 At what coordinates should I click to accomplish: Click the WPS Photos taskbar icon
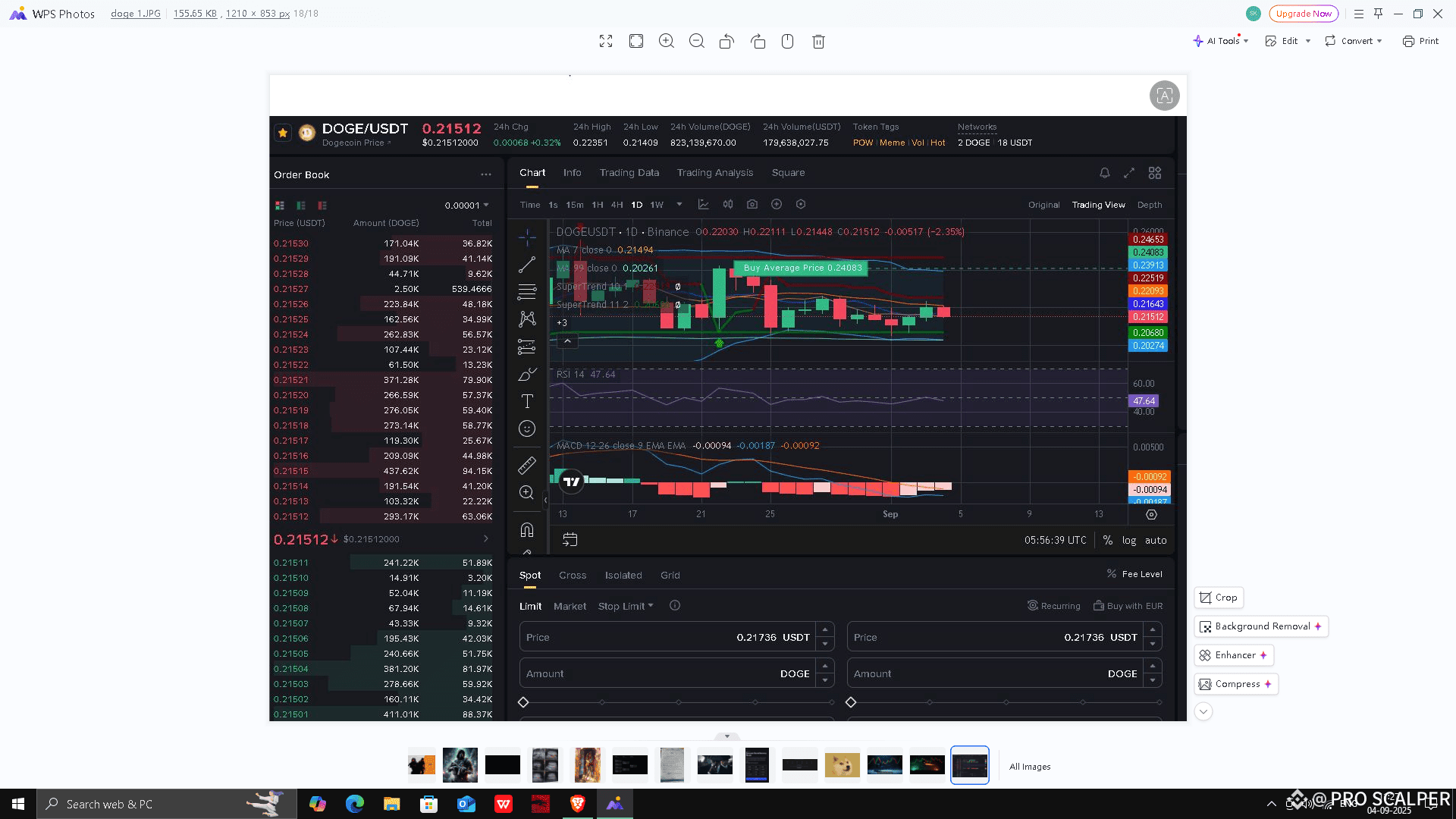point(615,804)
